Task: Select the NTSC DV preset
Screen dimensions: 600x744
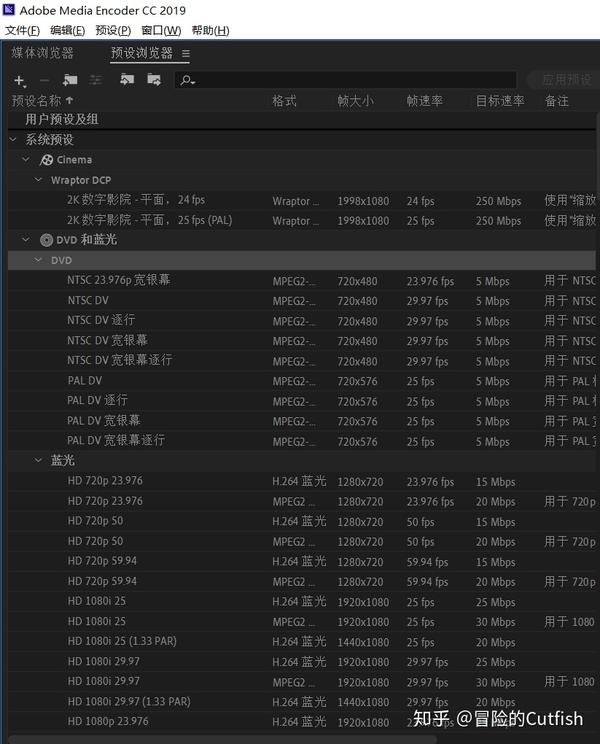Action: [302, 300]
